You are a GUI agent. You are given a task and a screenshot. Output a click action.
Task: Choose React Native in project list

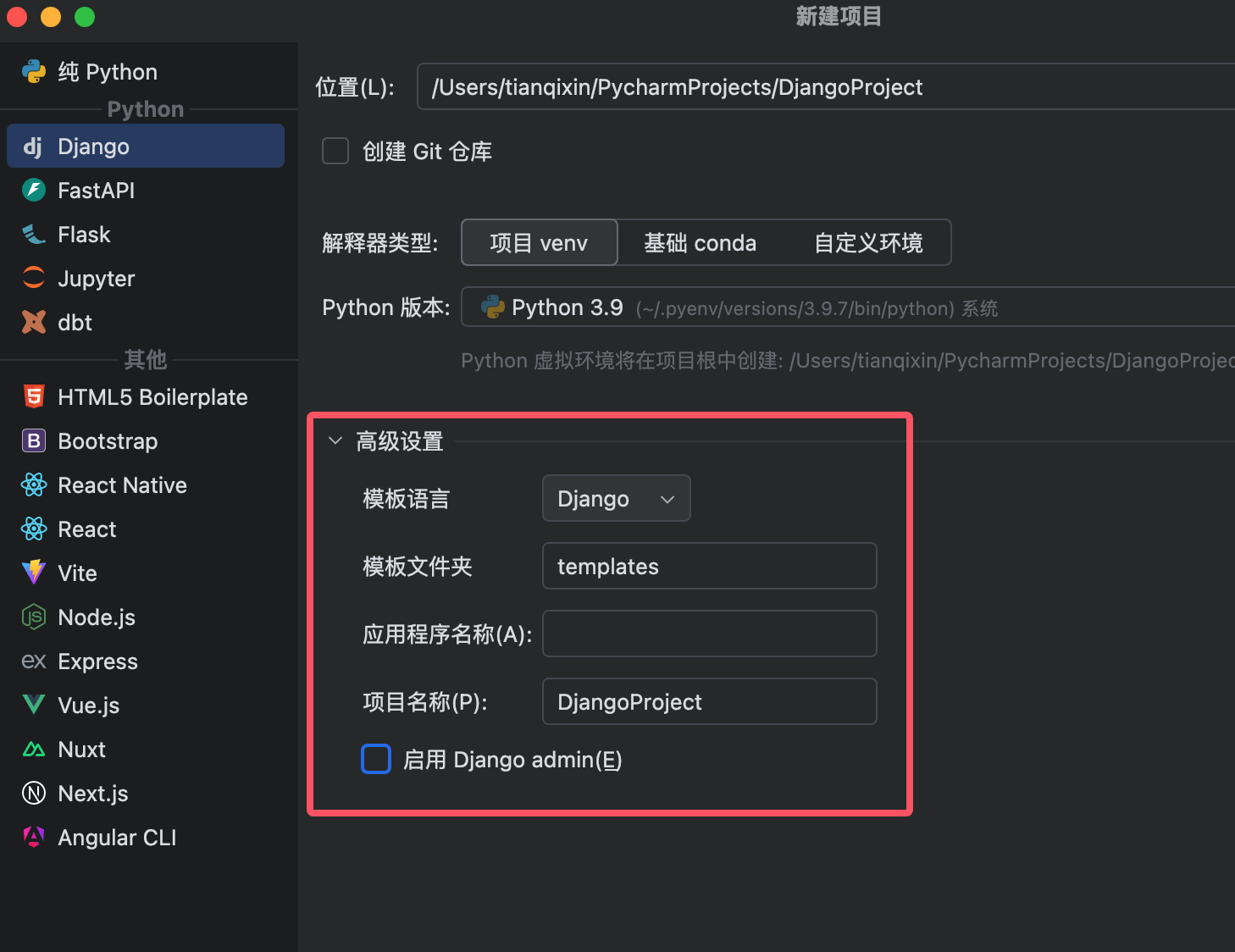tap(122, 485)
